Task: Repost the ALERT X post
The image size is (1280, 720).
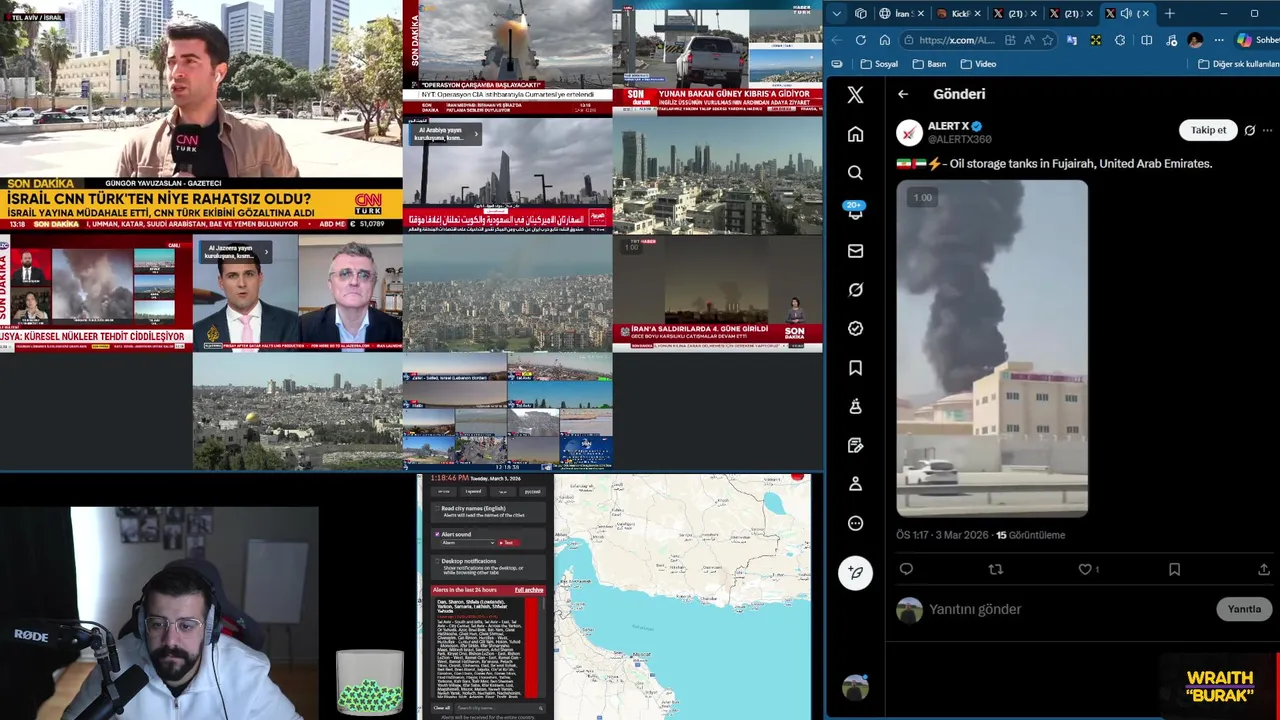Action: (995, 569)
